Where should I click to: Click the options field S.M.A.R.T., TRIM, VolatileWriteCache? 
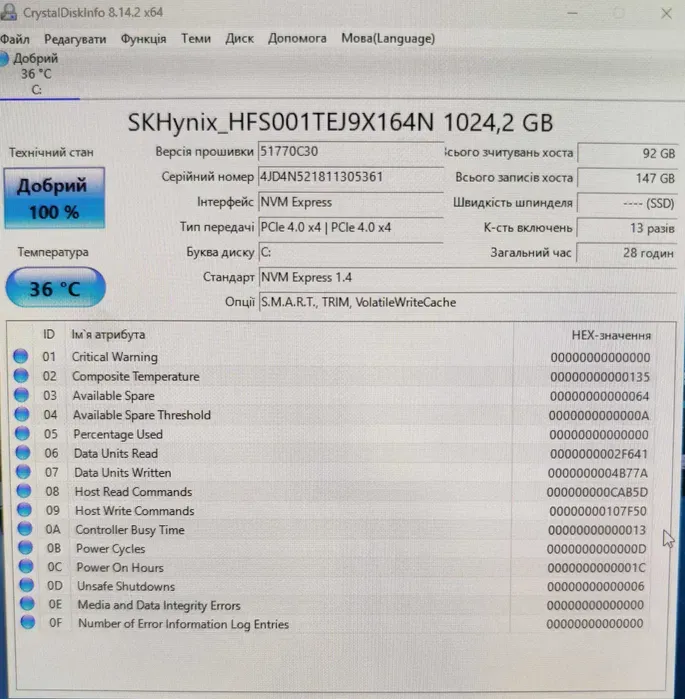(468, 302)
